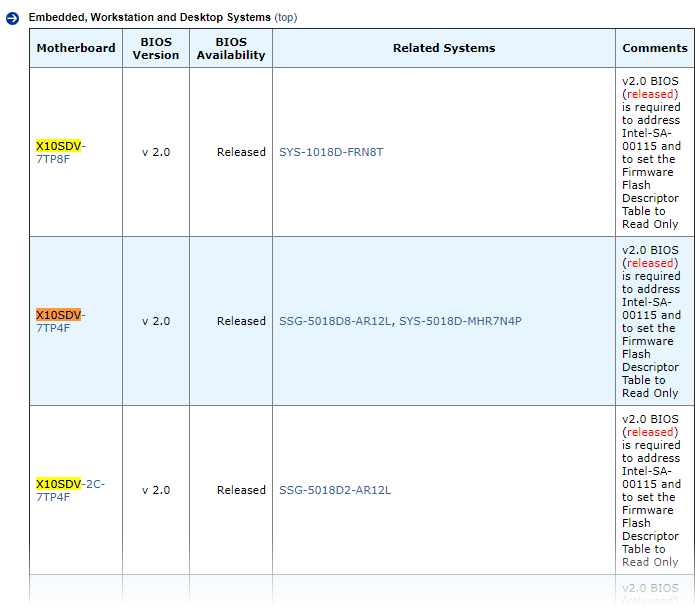Image resolution: width=695 pixels, height=607 pixels.
Task: Open the X10SDV-7TP4F motherboard link
Action: 61,321
